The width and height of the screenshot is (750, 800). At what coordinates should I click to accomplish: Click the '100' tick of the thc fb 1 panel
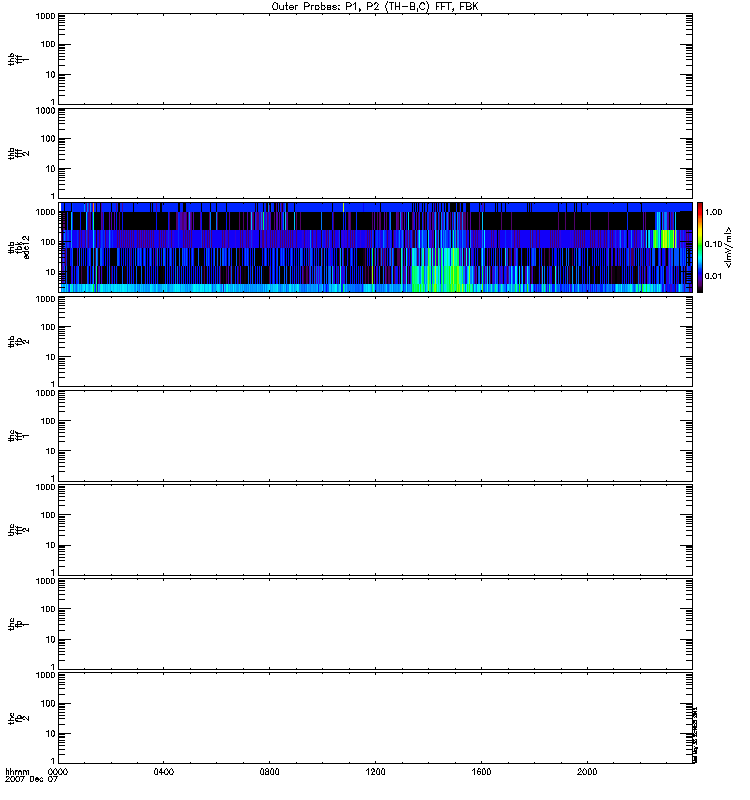[48, 609]
